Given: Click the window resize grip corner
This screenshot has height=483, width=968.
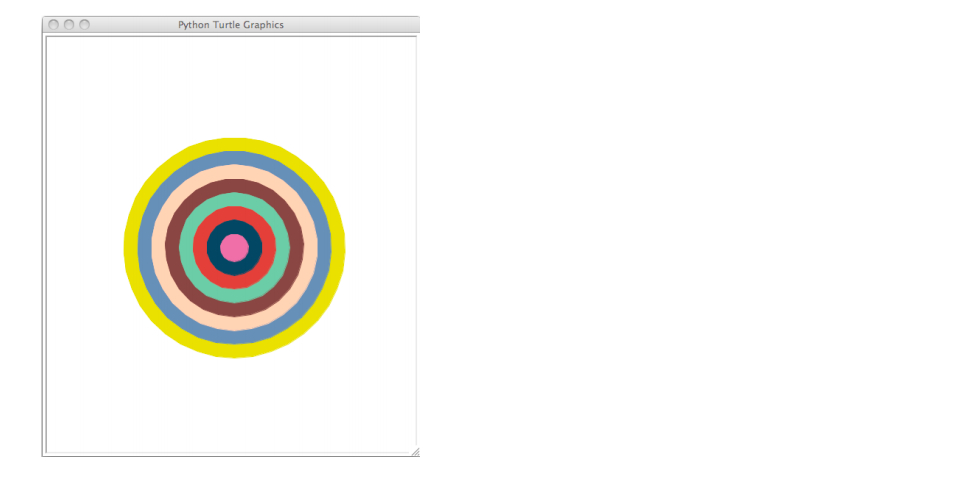Looking at the screenshot, I should [x=415, y=452].
